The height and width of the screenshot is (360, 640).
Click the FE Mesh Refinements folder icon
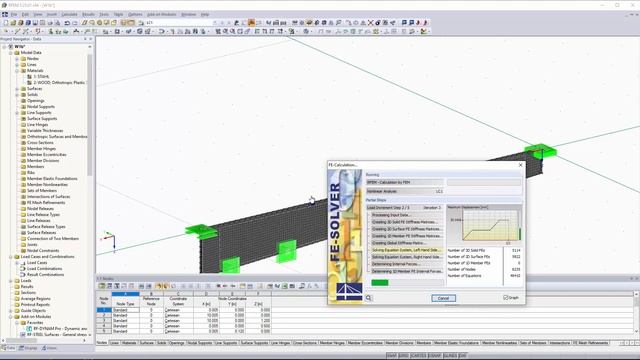(x=23, y=202)
